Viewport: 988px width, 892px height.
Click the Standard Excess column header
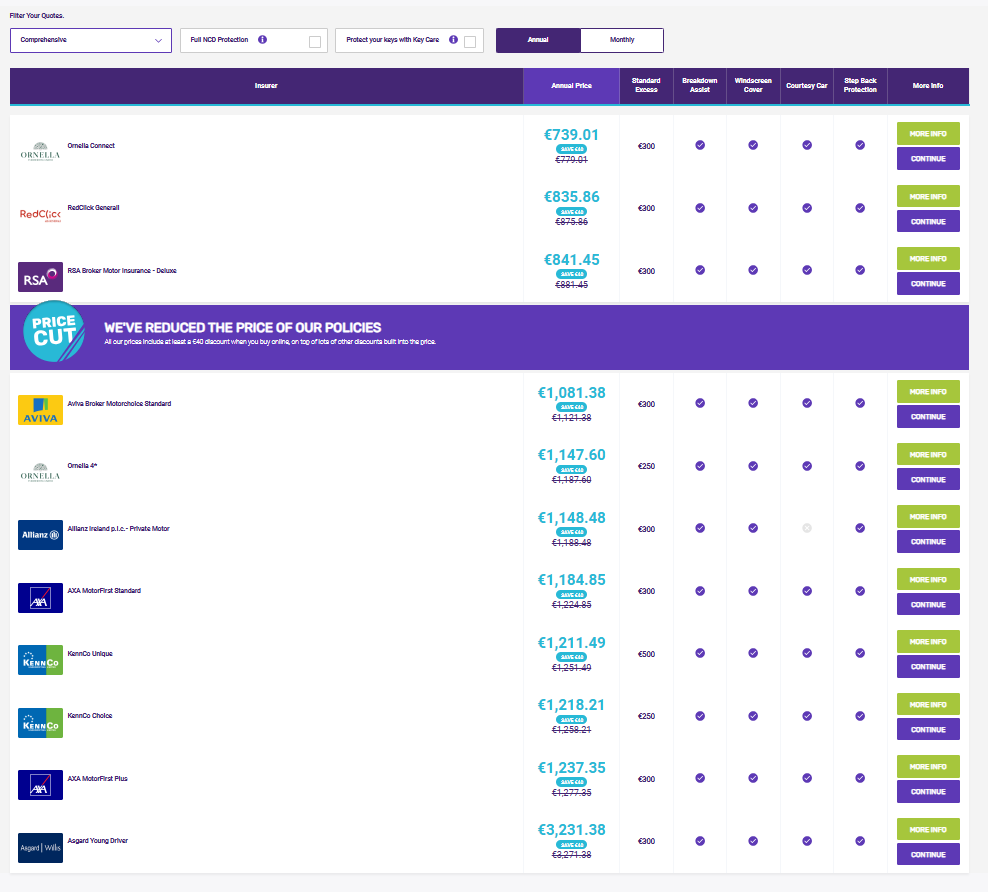(646, 86)
